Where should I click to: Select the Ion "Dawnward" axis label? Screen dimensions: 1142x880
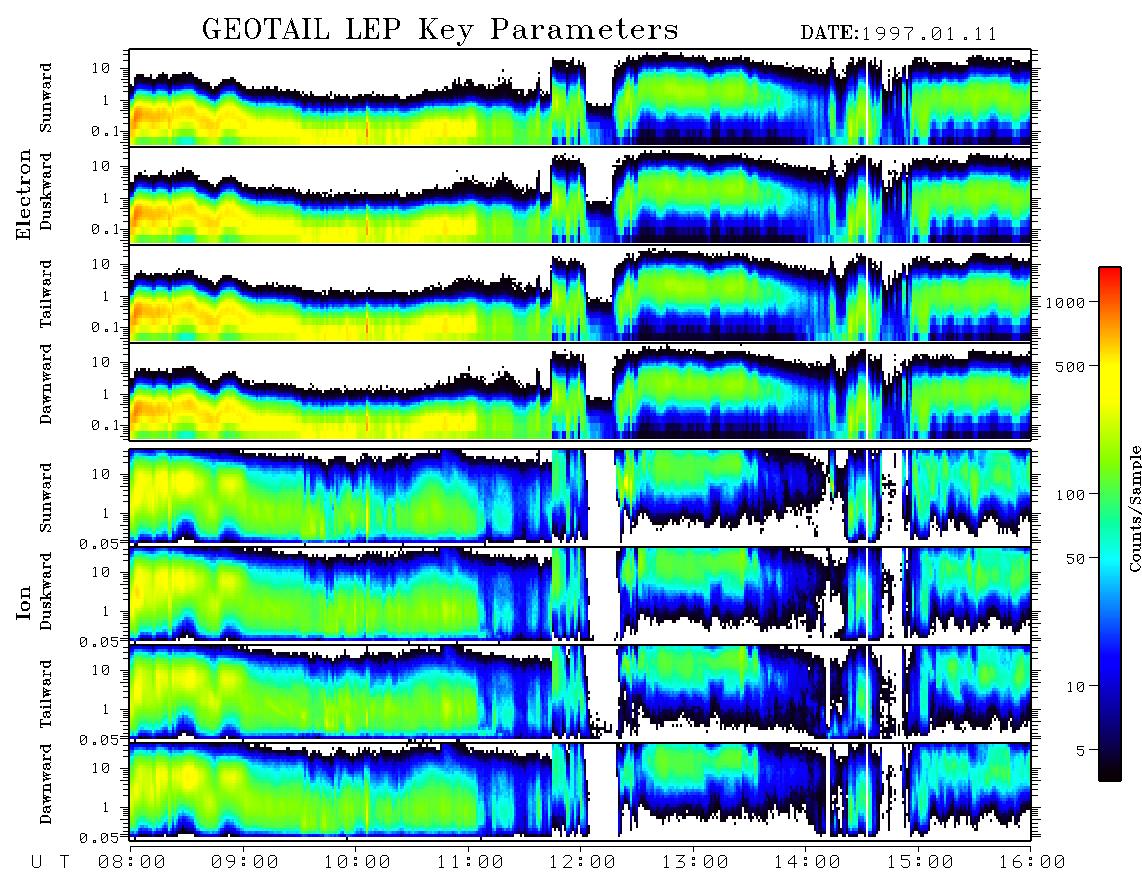click(46, 784)
